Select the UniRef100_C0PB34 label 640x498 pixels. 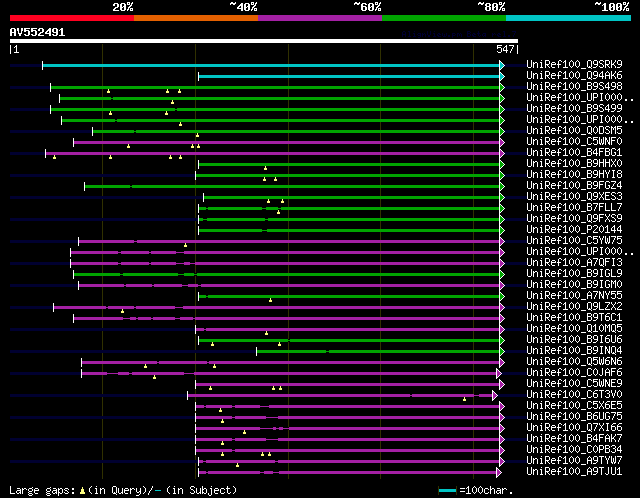[x=574, y=450]
